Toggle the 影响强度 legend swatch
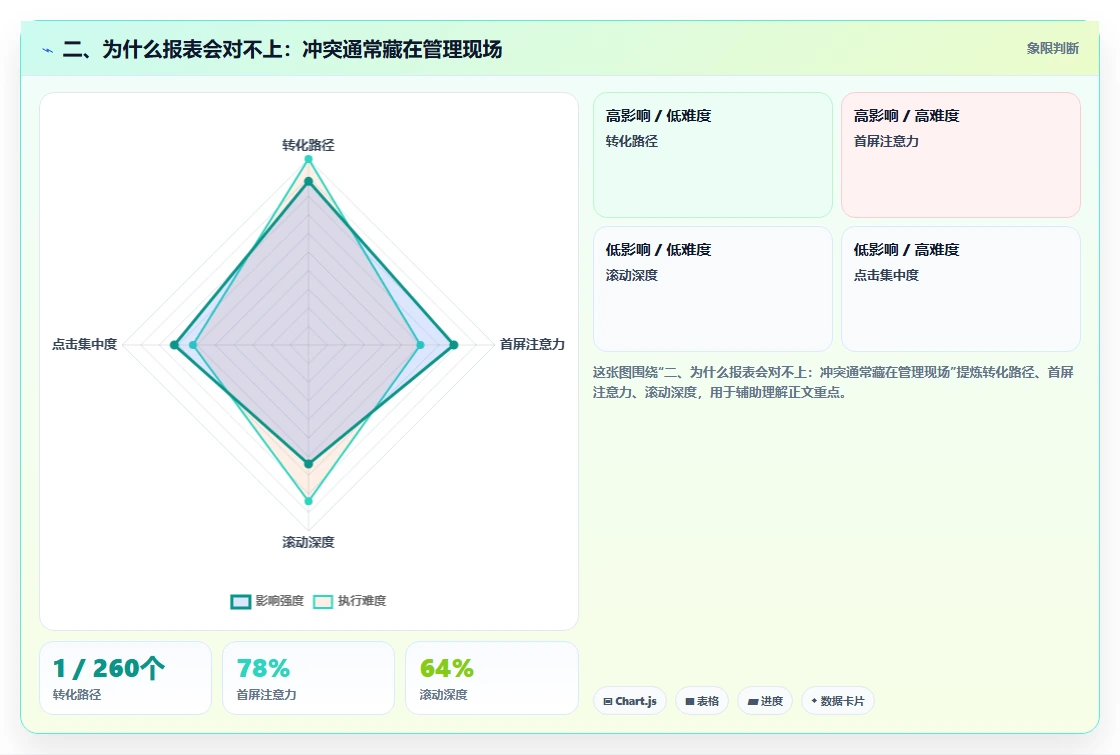1120x755 pixels. (241, 601)
